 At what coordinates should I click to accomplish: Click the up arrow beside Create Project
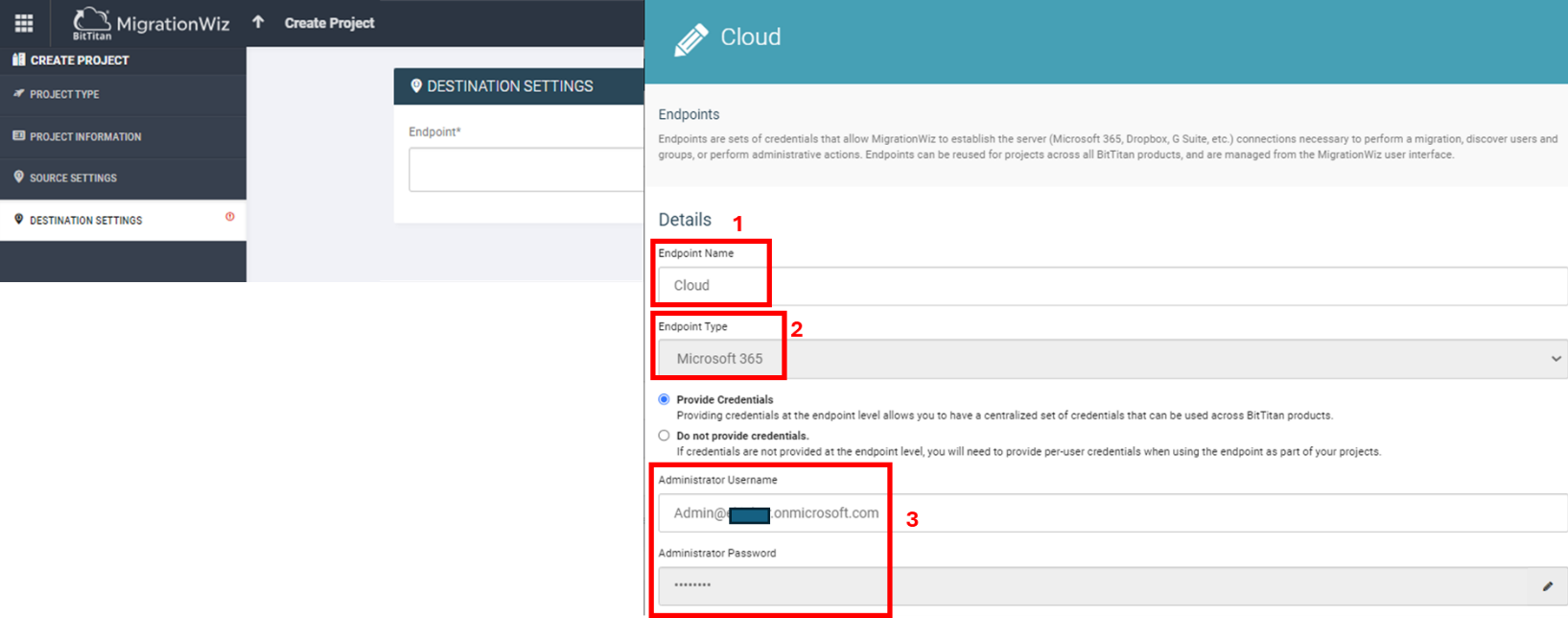click(258, 22)
